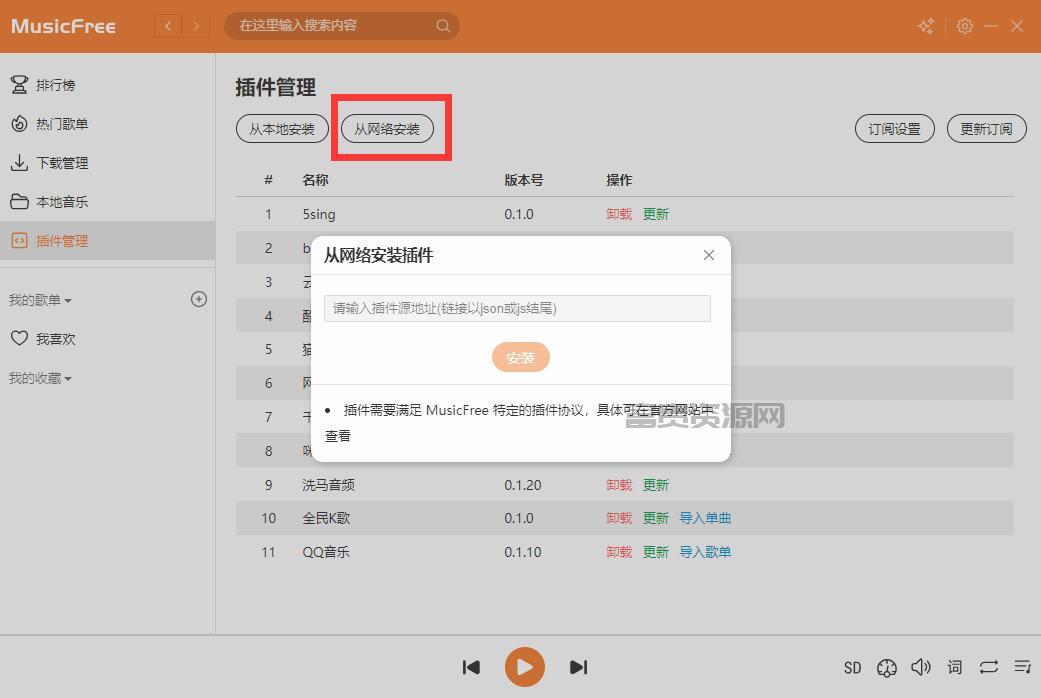Click the 名称 column header
This screenshot has height=698, width=1041.
click(x=315, y=180)
